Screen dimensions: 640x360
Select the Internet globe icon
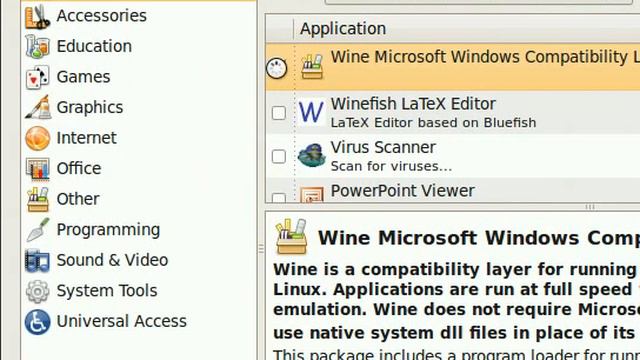38,138
